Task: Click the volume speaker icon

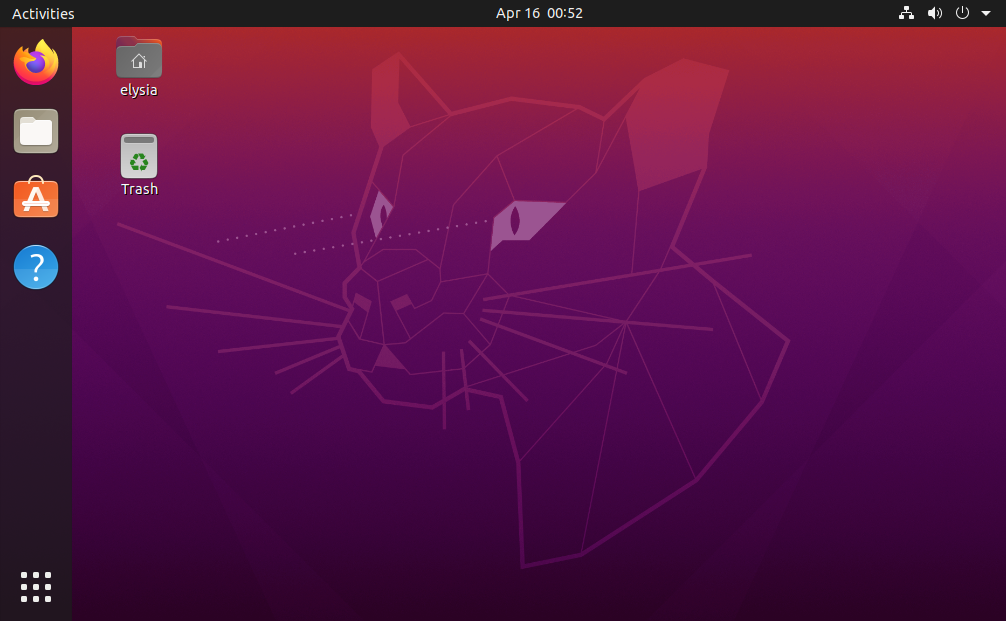Action: point(935,13)
